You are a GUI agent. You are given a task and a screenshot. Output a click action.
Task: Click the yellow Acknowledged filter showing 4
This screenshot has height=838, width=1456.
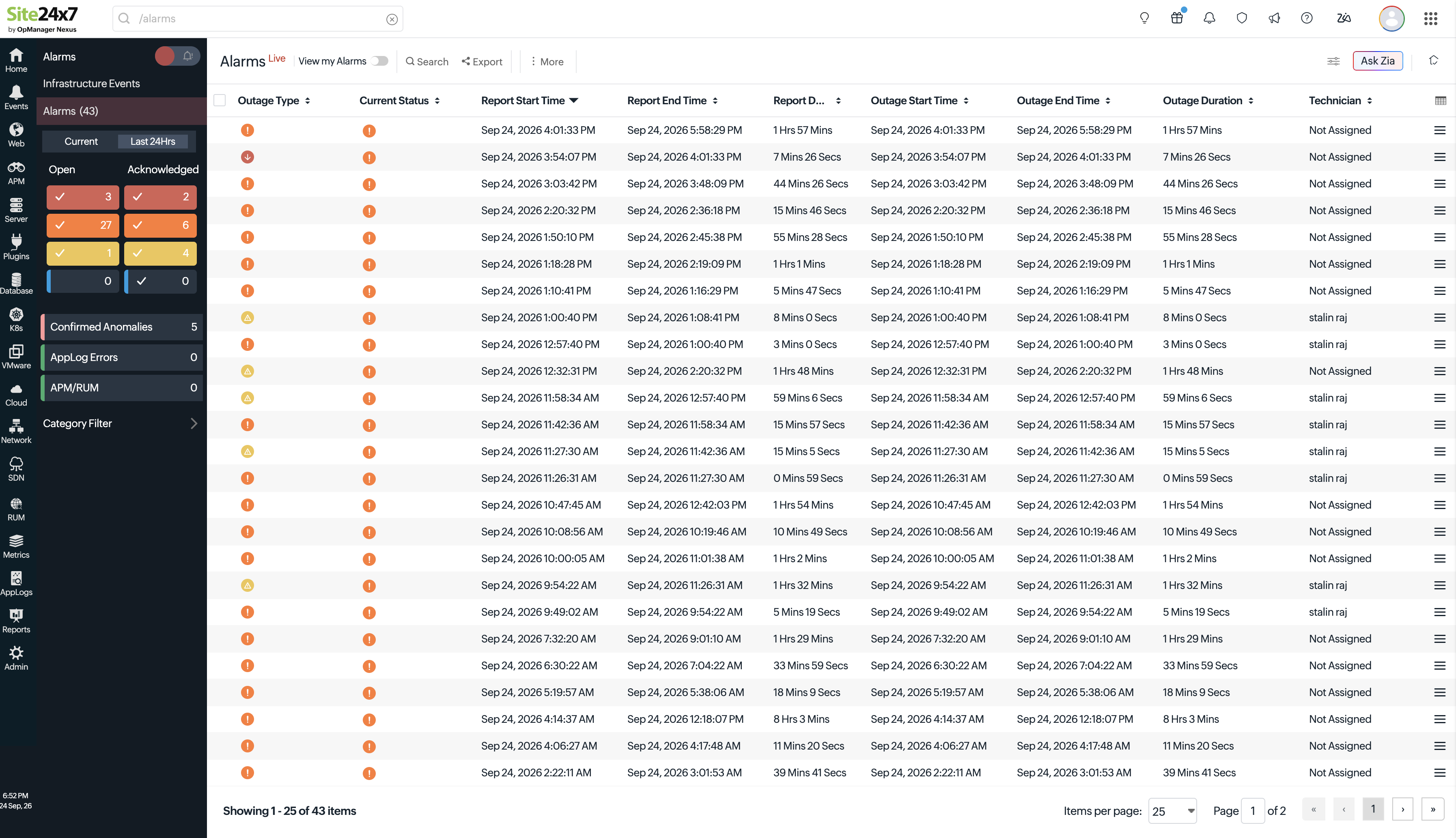pos(161,253)
